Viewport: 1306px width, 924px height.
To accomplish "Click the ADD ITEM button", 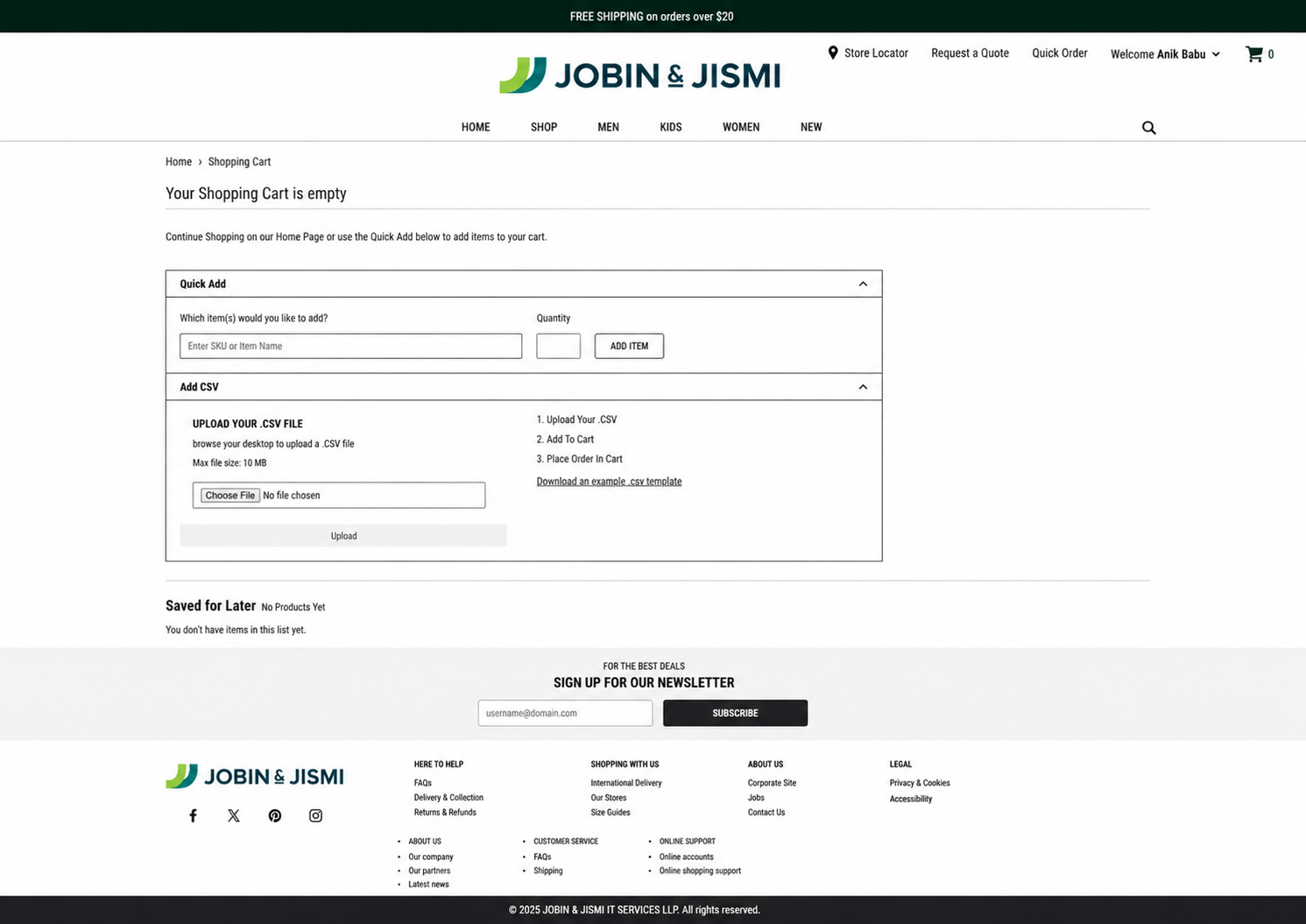I will (629, 346).
